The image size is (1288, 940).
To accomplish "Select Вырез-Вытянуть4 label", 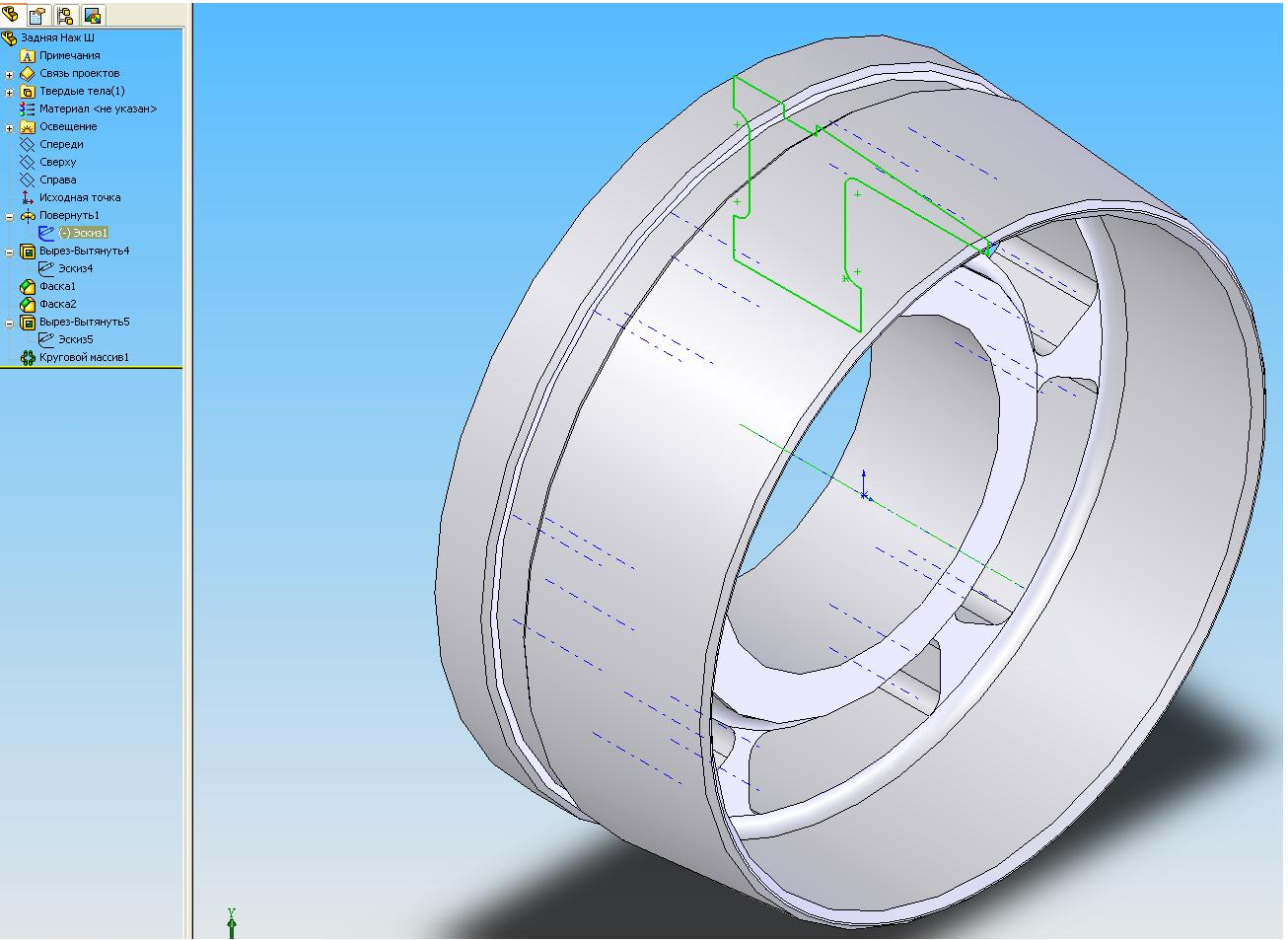I will [85, 251].
